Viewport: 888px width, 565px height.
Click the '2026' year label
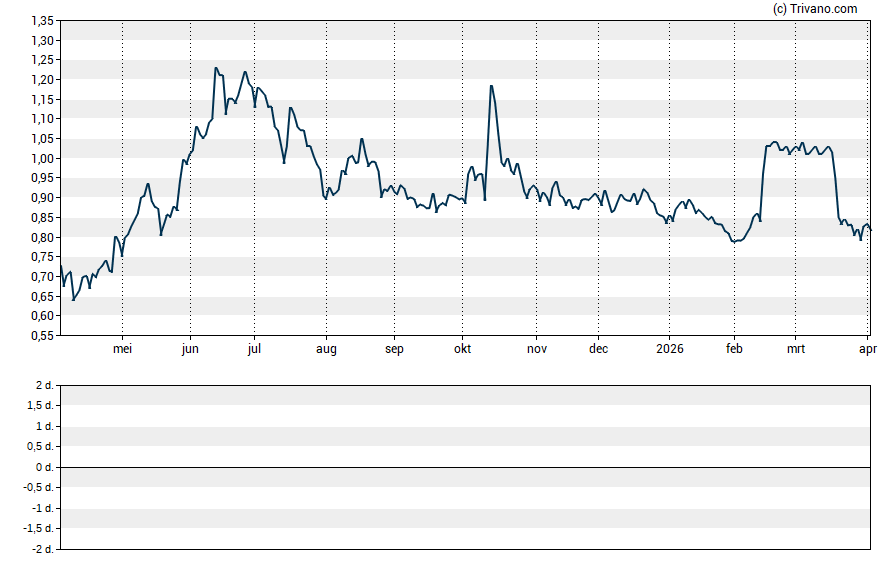coord(669,349)
